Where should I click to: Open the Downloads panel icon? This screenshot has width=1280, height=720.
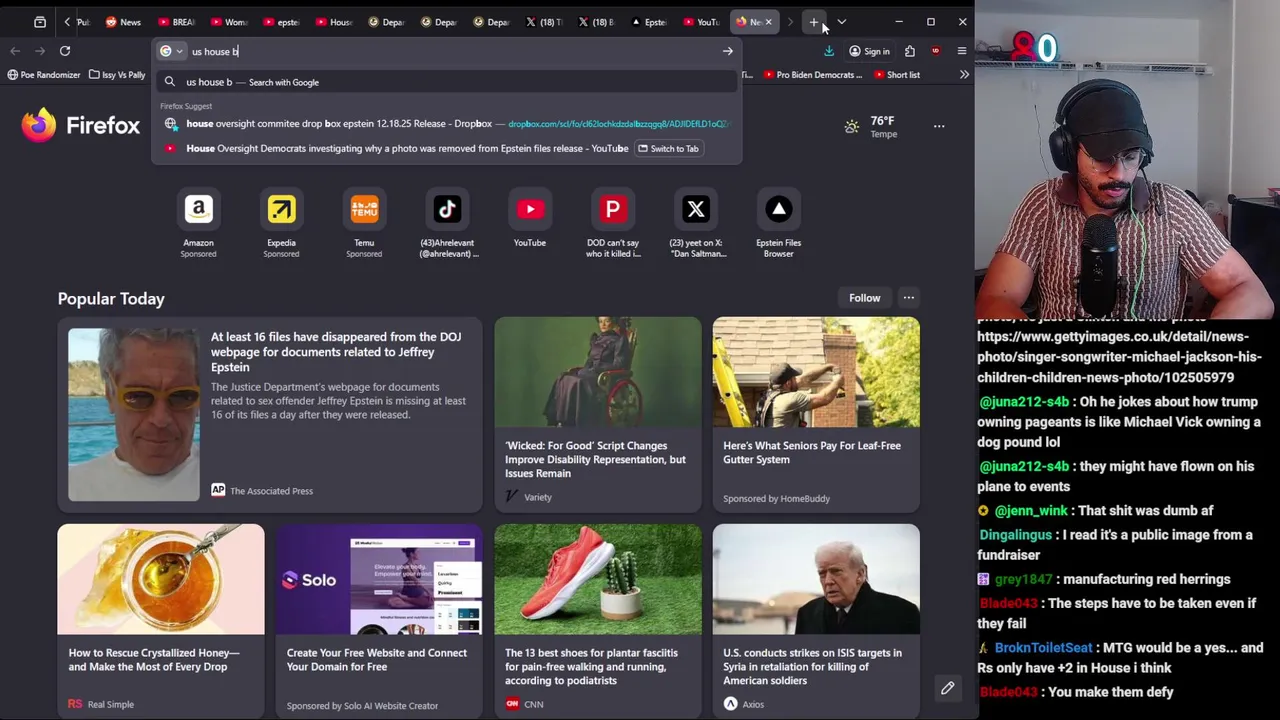tap(828, 51)
